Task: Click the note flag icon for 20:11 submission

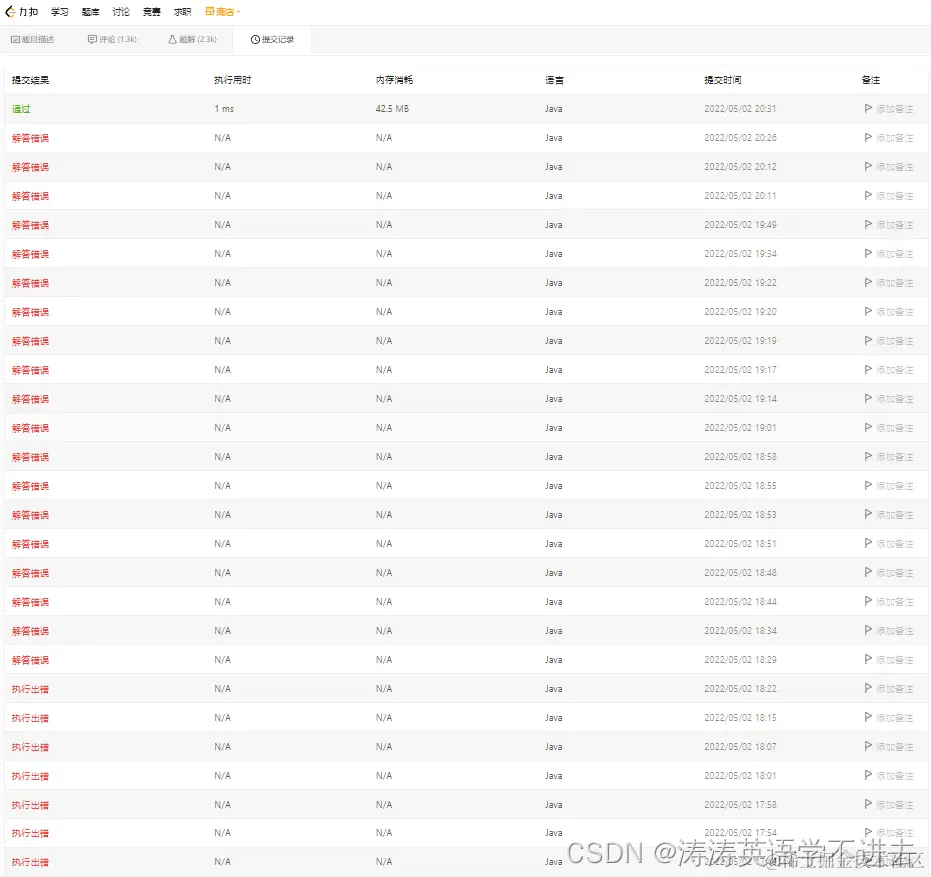Action: click(868, 195)
